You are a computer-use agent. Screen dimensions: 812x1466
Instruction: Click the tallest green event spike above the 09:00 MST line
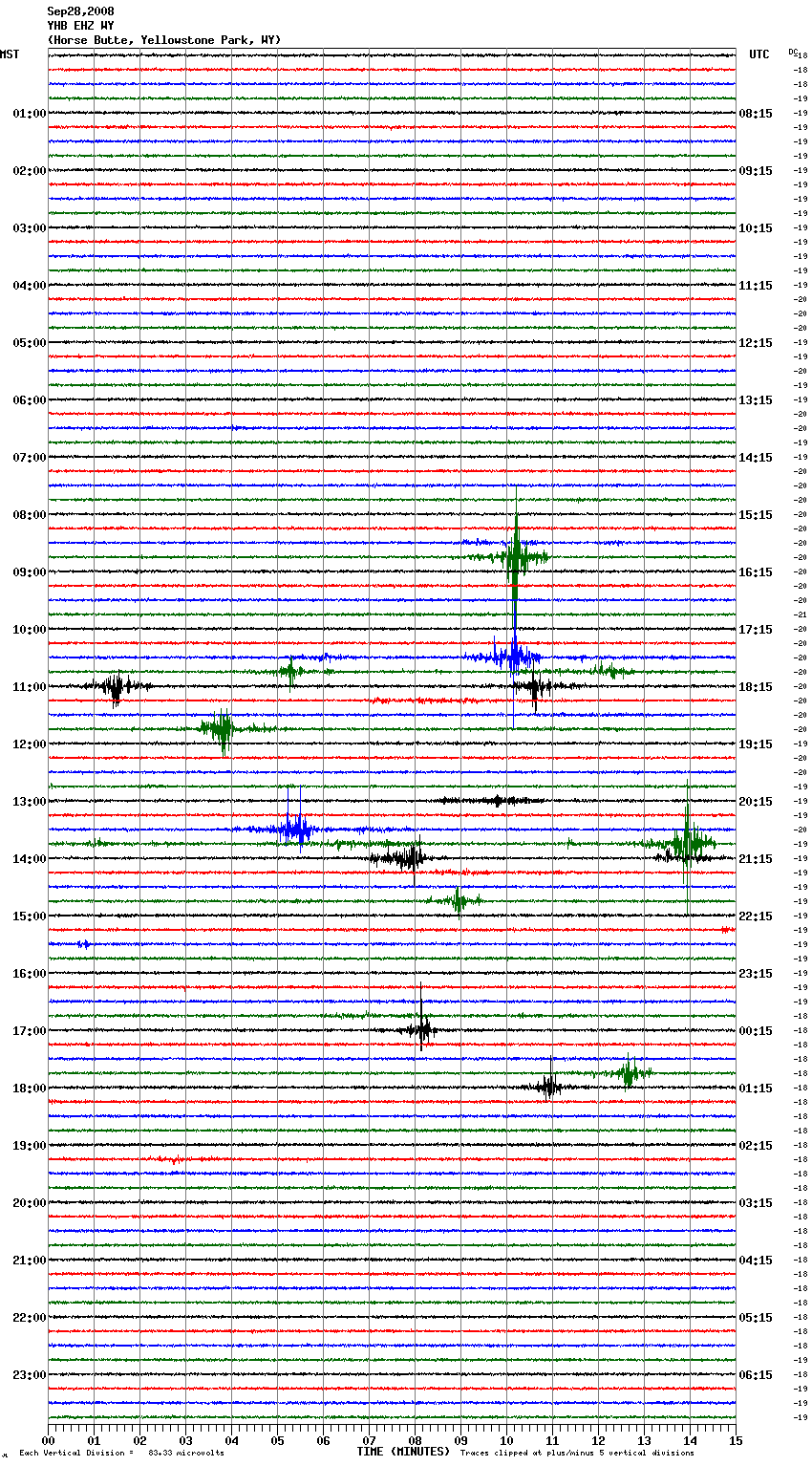point(516,557)
